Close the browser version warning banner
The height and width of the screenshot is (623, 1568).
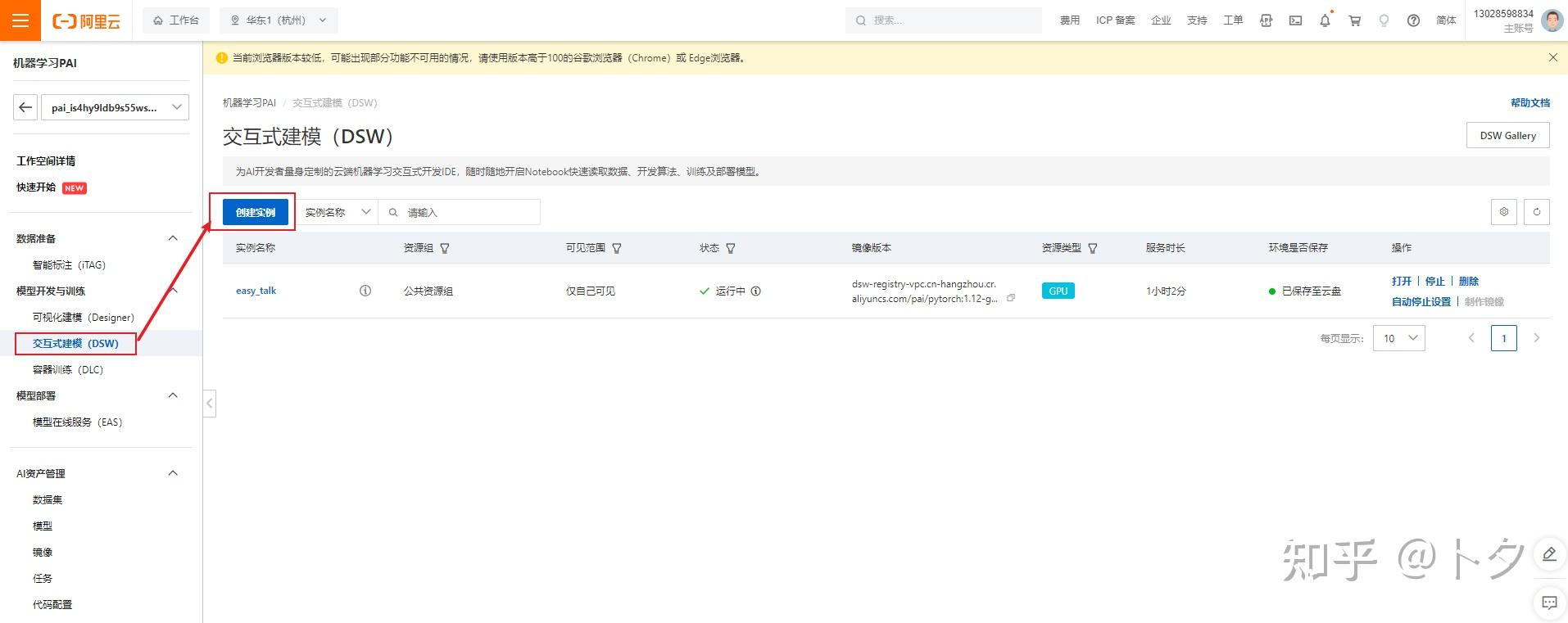[1552, 57]
